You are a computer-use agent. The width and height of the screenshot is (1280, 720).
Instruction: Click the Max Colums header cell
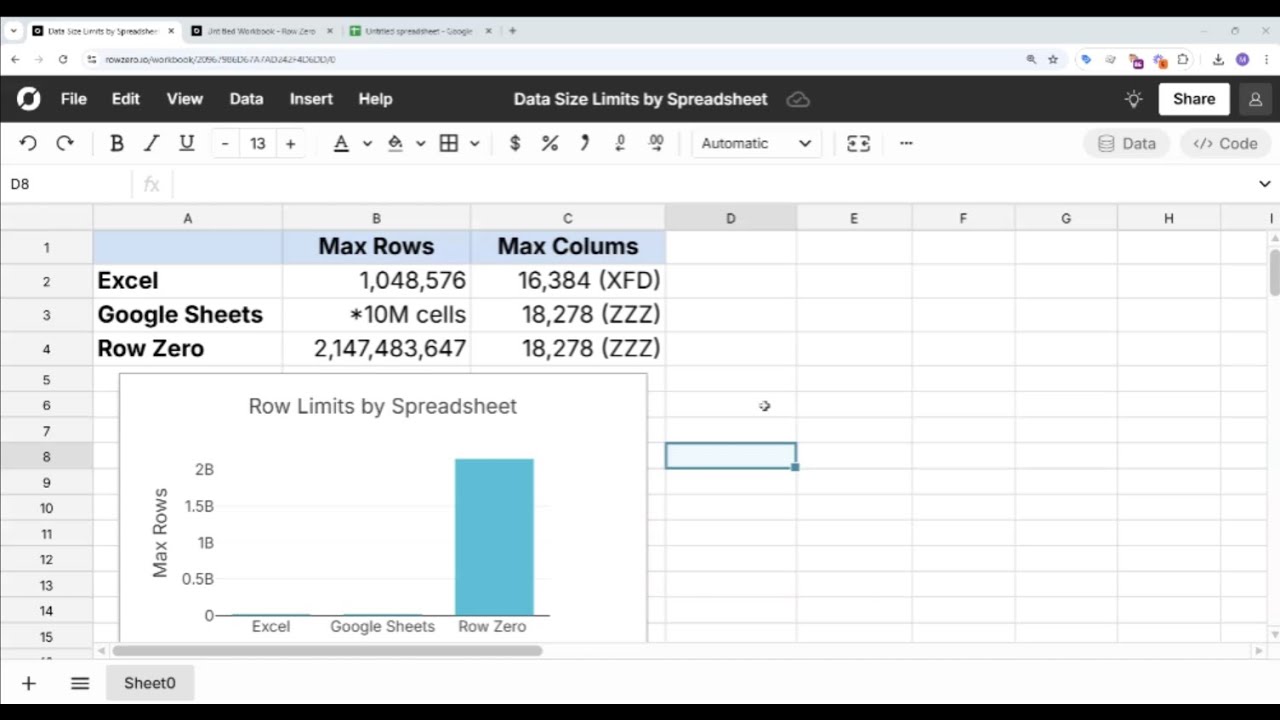point(567,246)
